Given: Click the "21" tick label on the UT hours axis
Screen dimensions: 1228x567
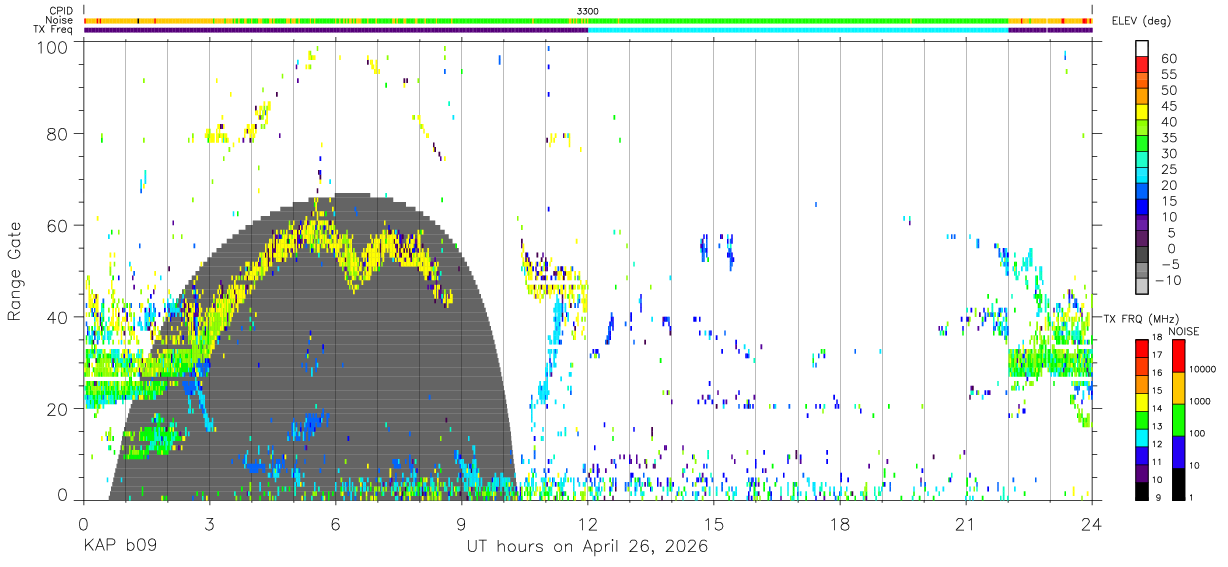Looking at the screenshot, I should pyautogui.click(x=966, y=522).
